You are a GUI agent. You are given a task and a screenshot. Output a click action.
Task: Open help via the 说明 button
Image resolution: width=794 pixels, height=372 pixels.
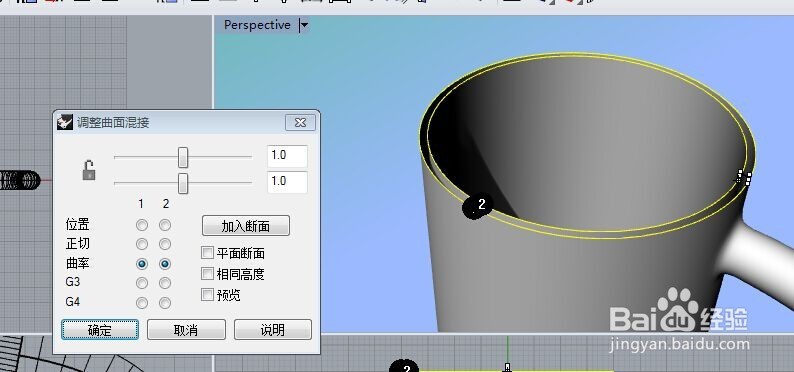(x=272, y=330)
